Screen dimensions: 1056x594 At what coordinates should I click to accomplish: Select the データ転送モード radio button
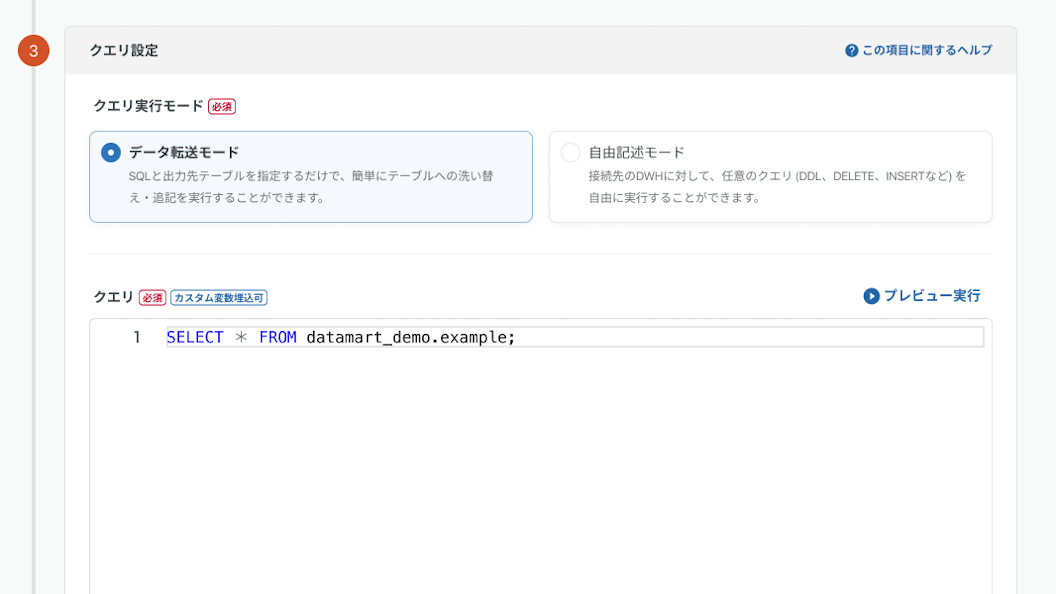pyautogui.click(x=111, y=153)
